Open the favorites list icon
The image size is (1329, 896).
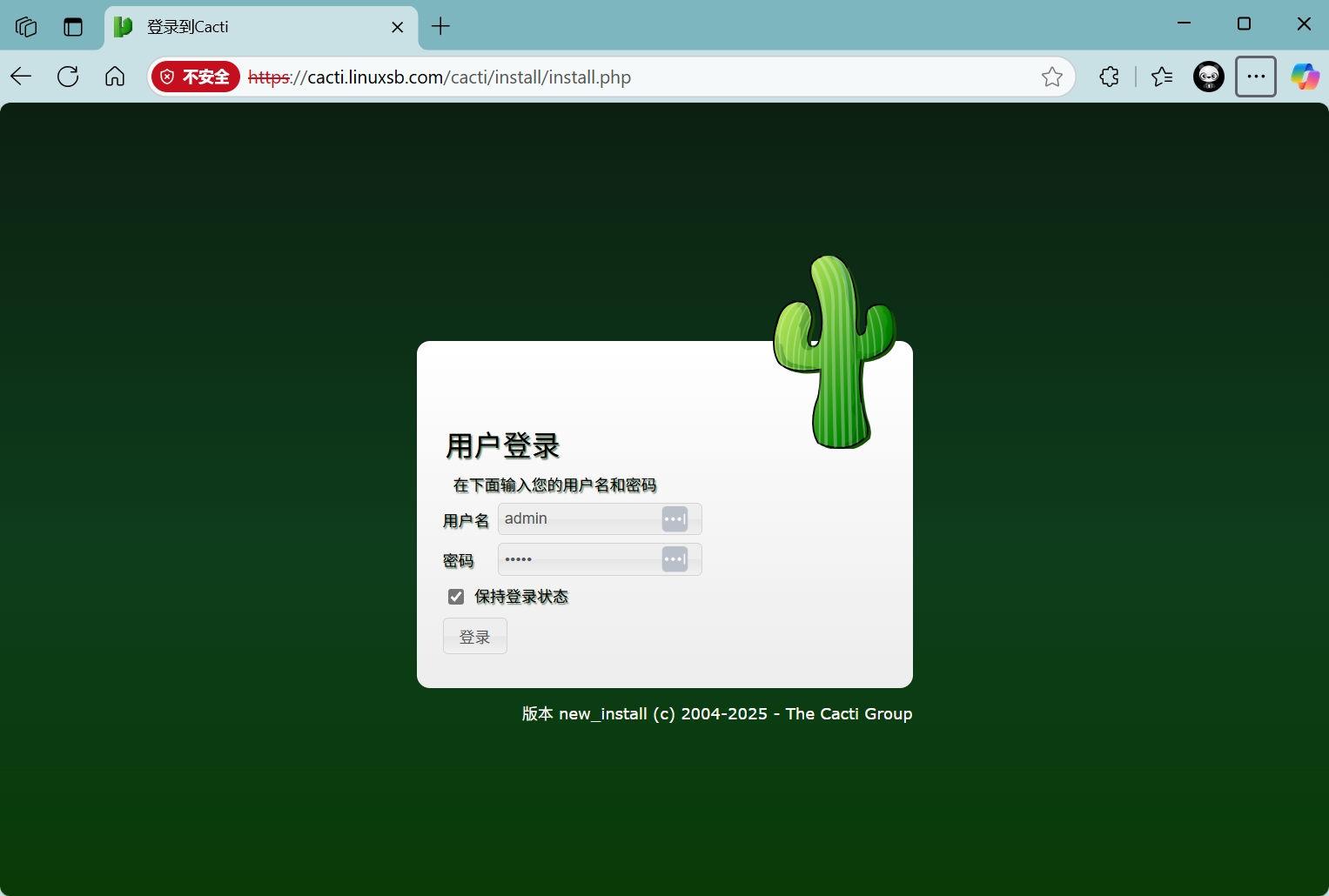click(1161, 77)
